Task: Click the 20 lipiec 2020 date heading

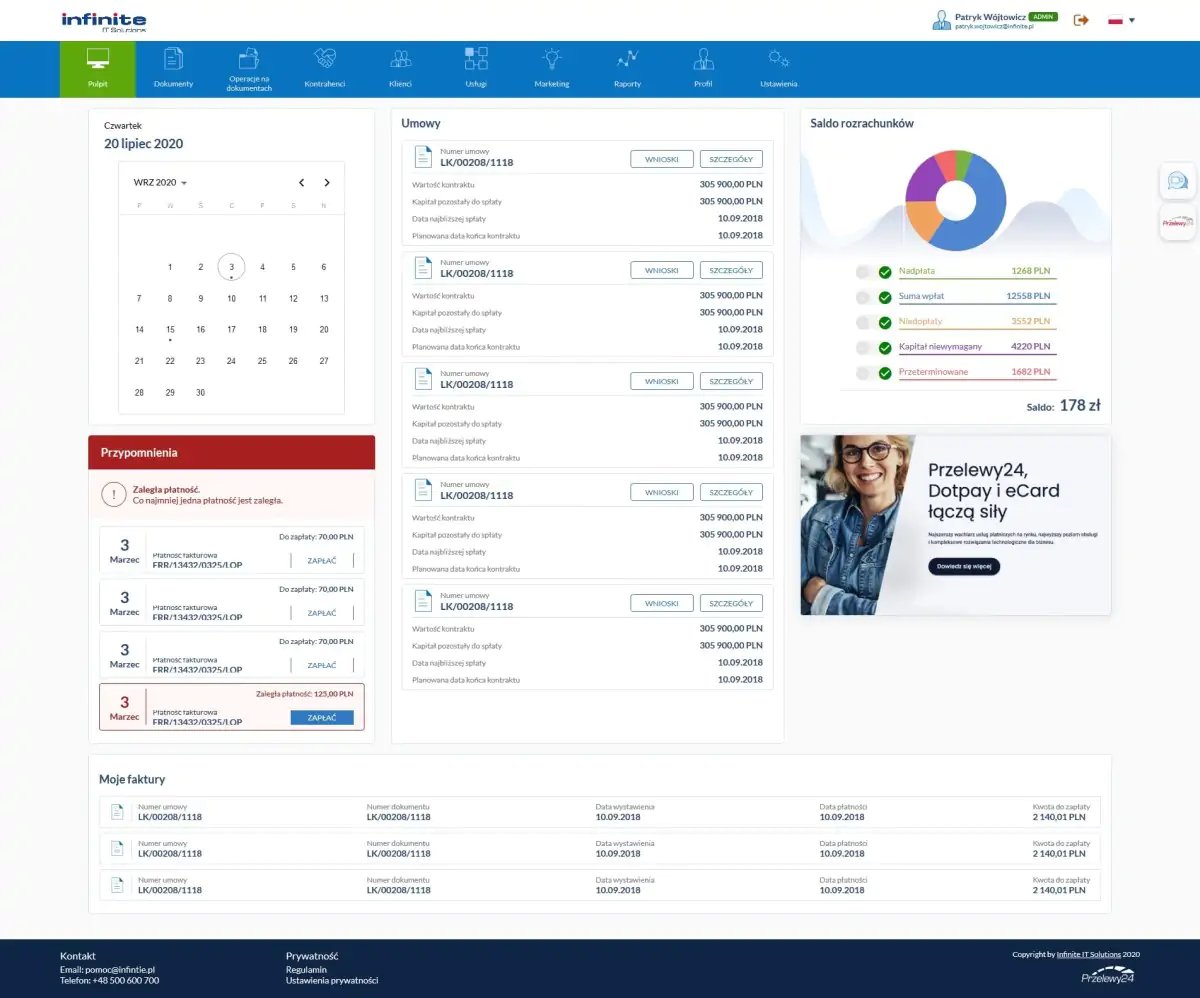Action: coord(144,144)
